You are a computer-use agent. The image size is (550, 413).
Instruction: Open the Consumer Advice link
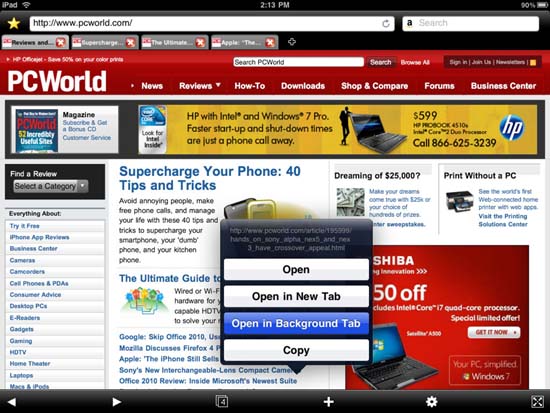pos(35,295)
